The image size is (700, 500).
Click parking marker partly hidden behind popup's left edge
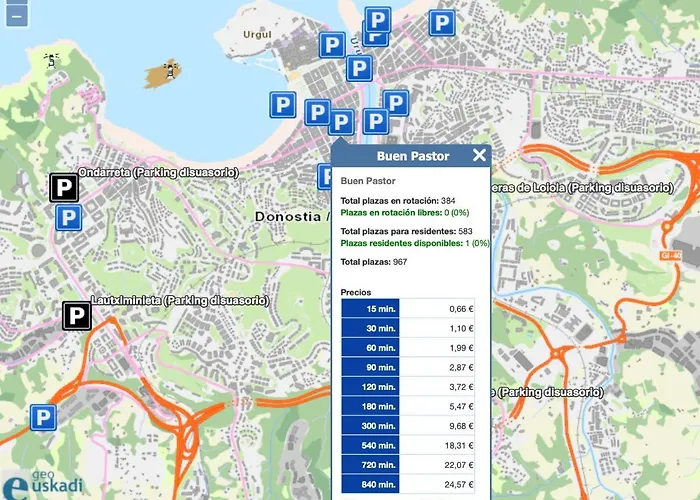pyautogui.click(x=325, y=177)
